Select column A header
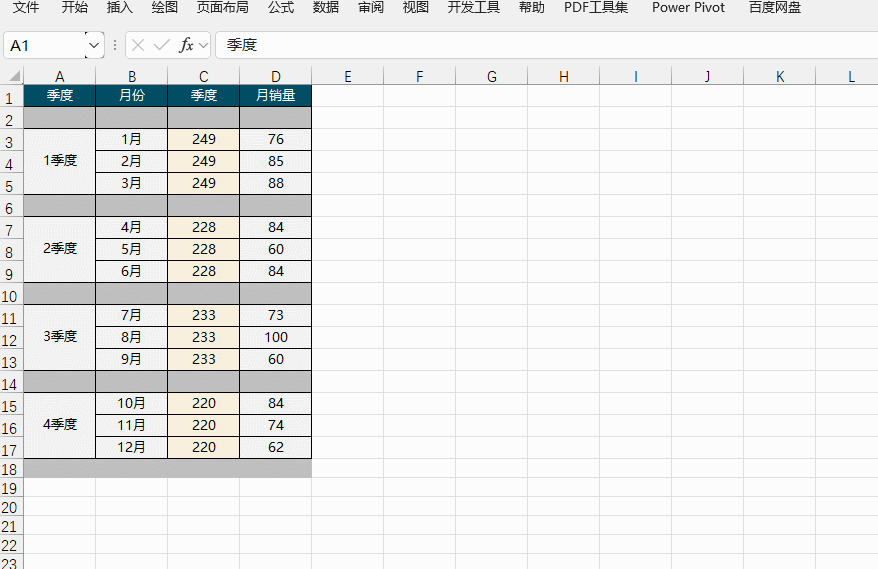 (x=59, y=76)
